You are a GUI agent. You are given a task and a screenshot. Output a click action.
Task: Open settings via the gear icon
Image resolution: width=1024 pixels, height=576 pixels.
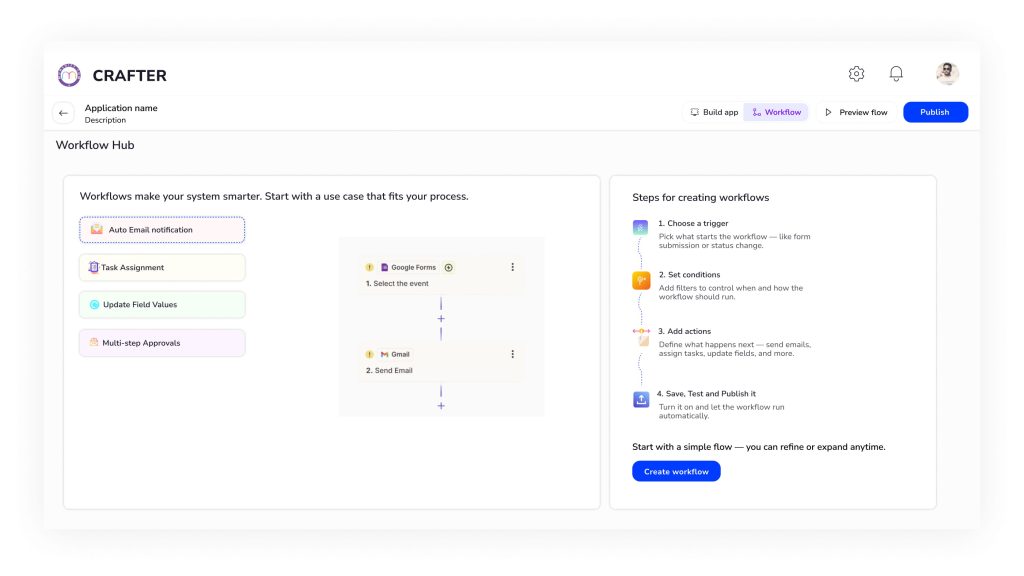pyautogui.click(x=856, y=74)
